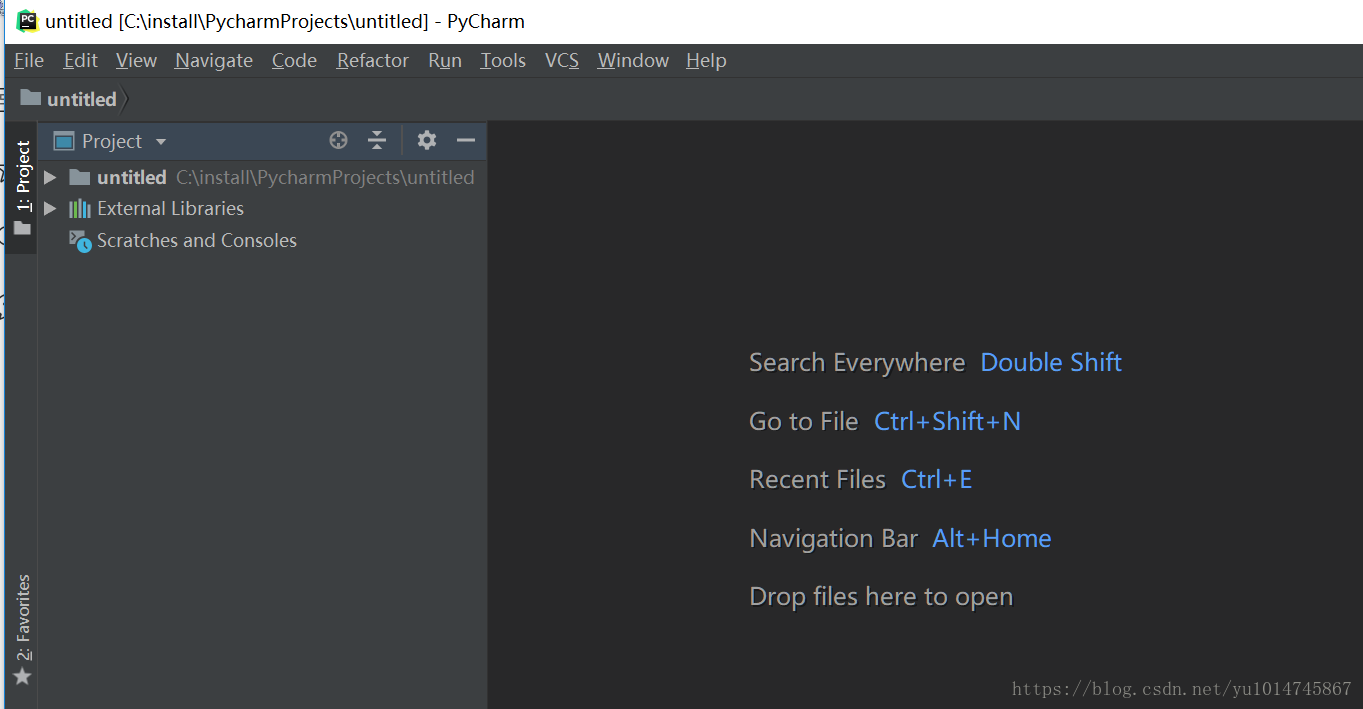
Task: Expand the untitled project folder arrow
Action: tap(50, 177)
